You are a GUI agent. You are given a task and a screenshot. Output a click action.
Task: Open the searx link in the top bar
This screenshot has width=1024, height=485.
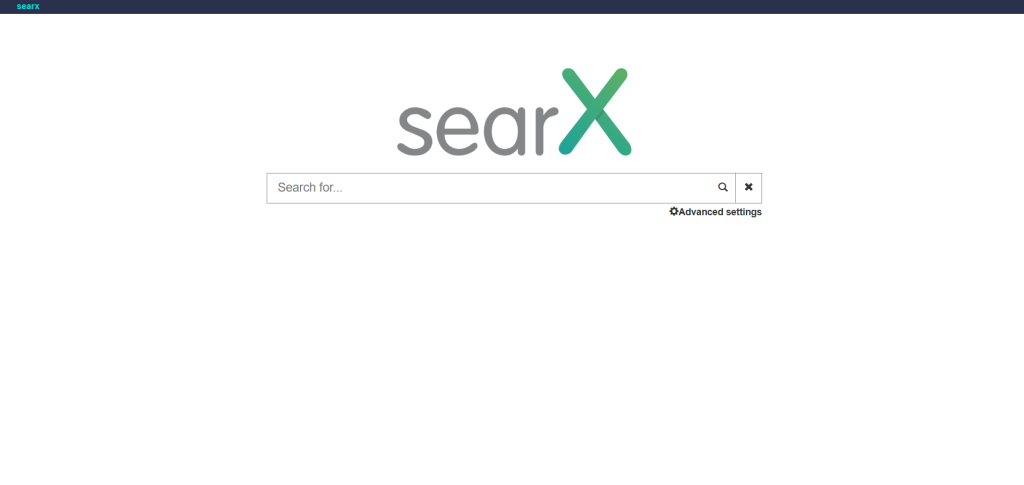pyautogui.click(x=28, y=7)
